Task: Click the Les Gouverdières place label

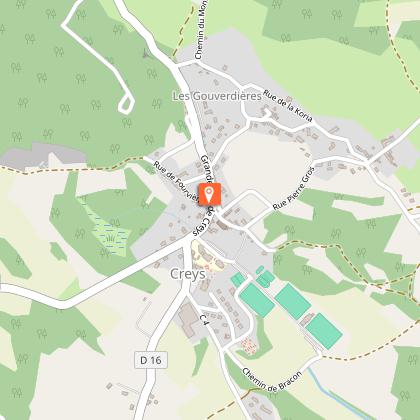Action: point(217,96)
